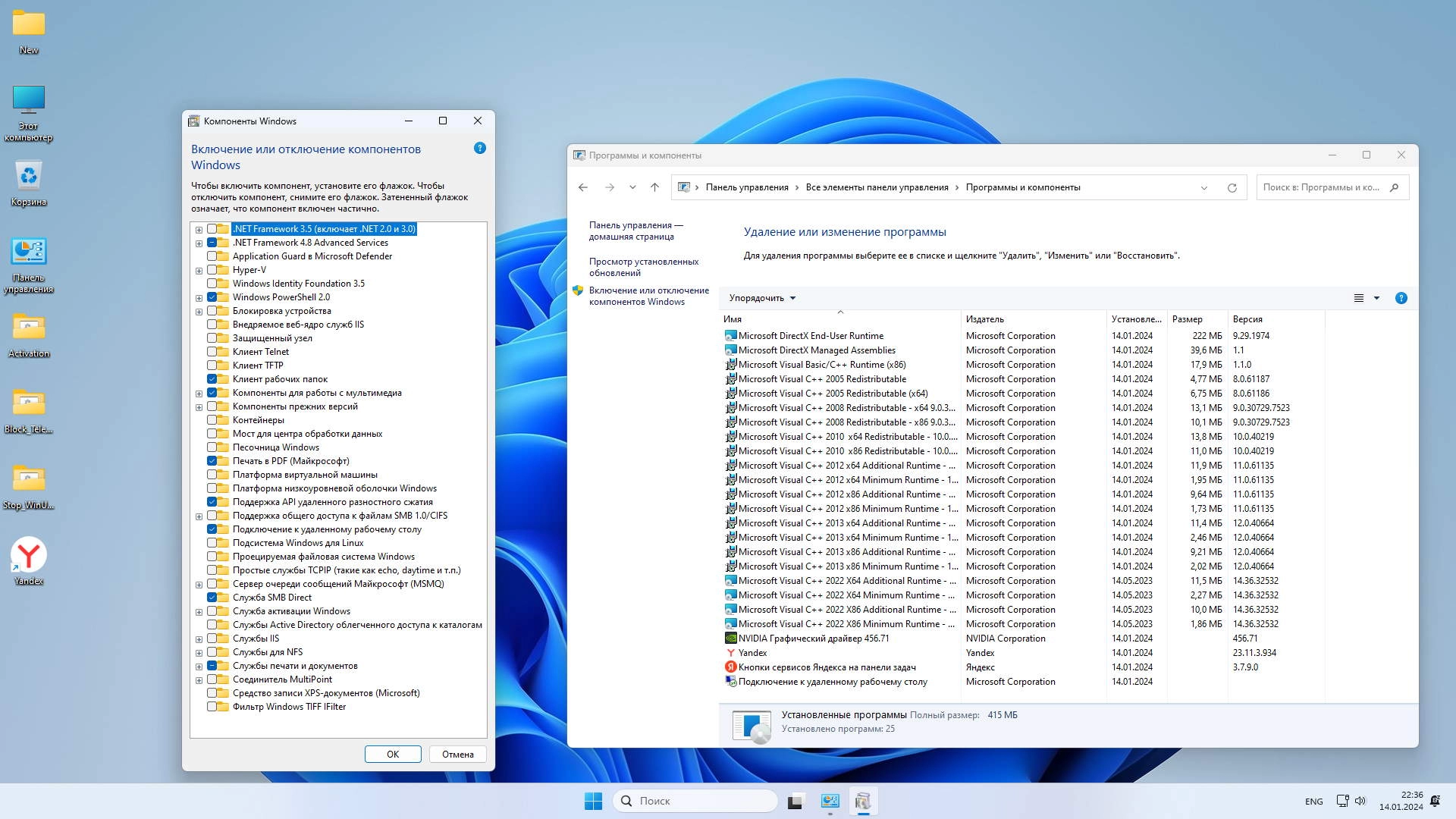Check the Клиент Telnet checkbox
The image size is (1456, 819).
coord(212,352)
